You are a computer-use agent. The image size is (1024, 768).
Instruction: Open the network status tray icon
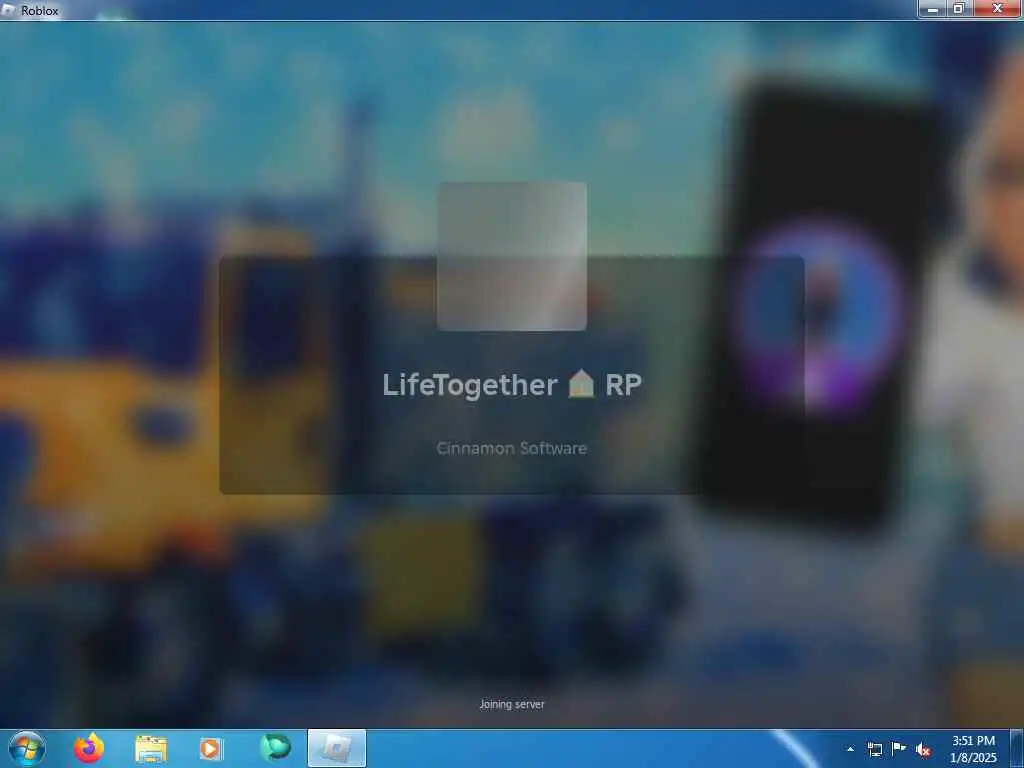pyautogui.click(x=874, y=749)
